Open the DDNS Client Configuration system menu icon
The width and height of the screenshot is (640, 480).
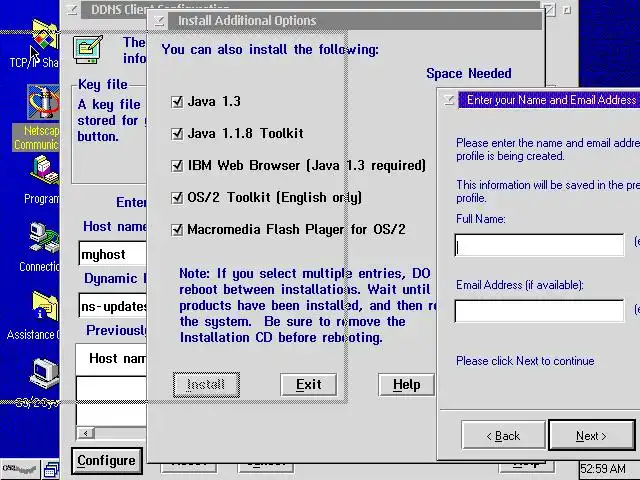72,9
